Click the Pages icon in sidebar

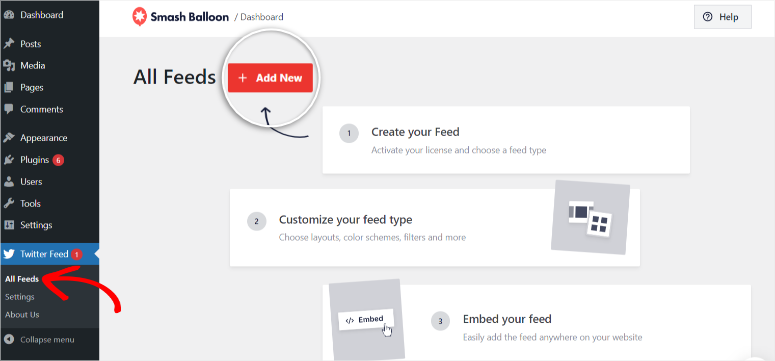(8, 88)
